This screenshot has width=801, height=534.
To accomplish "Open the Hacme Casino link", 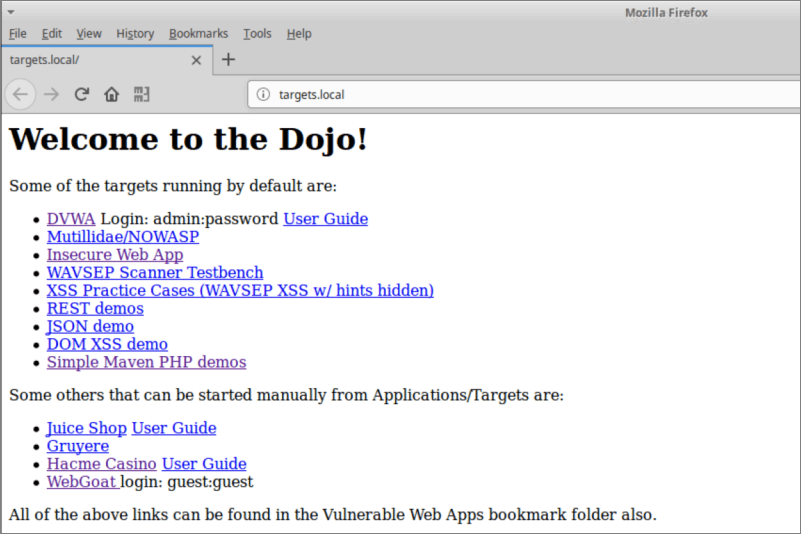I will 101,463.
